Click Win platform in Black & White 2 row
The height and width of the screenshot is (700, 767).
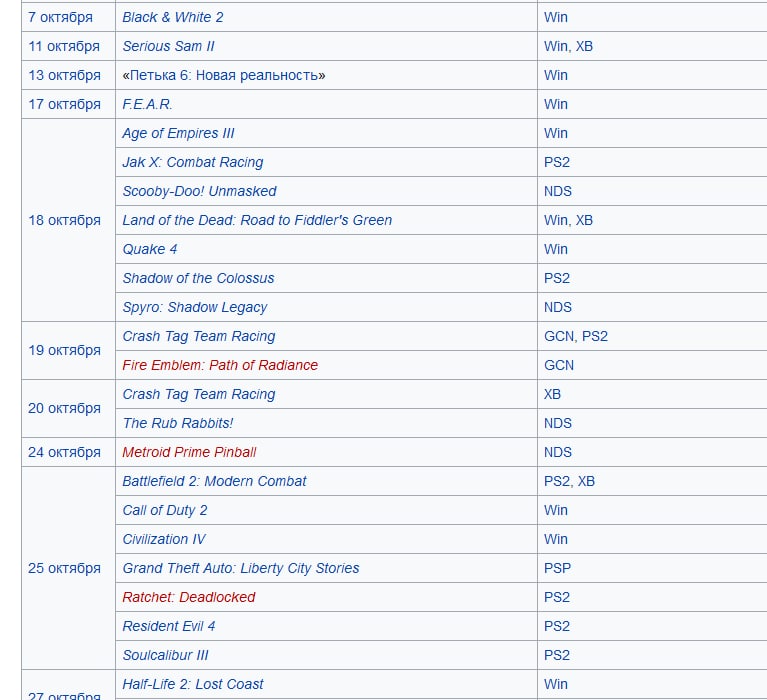point(556,17)
